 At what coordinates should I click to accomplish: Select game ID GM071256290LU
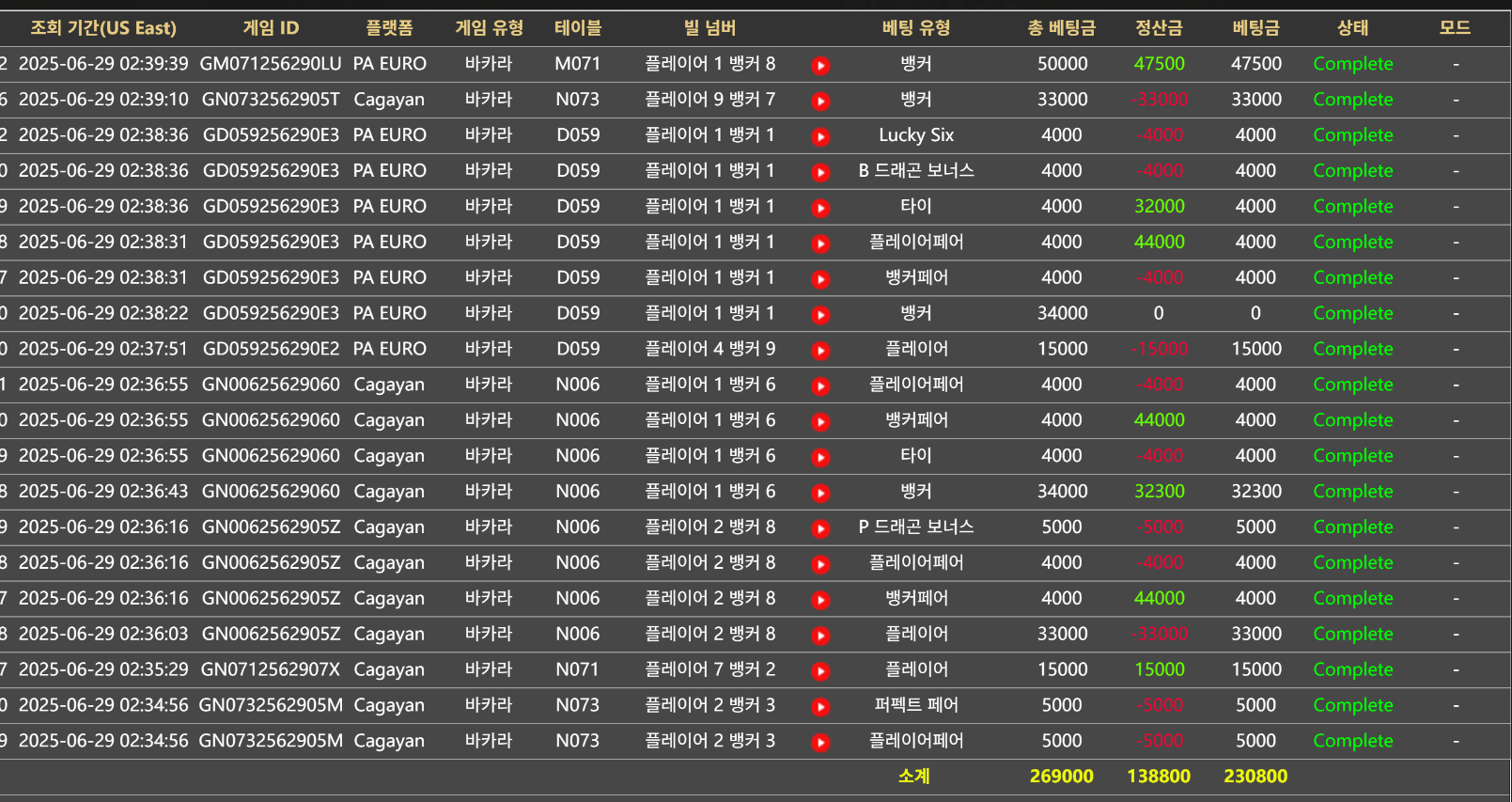[271, 64]
